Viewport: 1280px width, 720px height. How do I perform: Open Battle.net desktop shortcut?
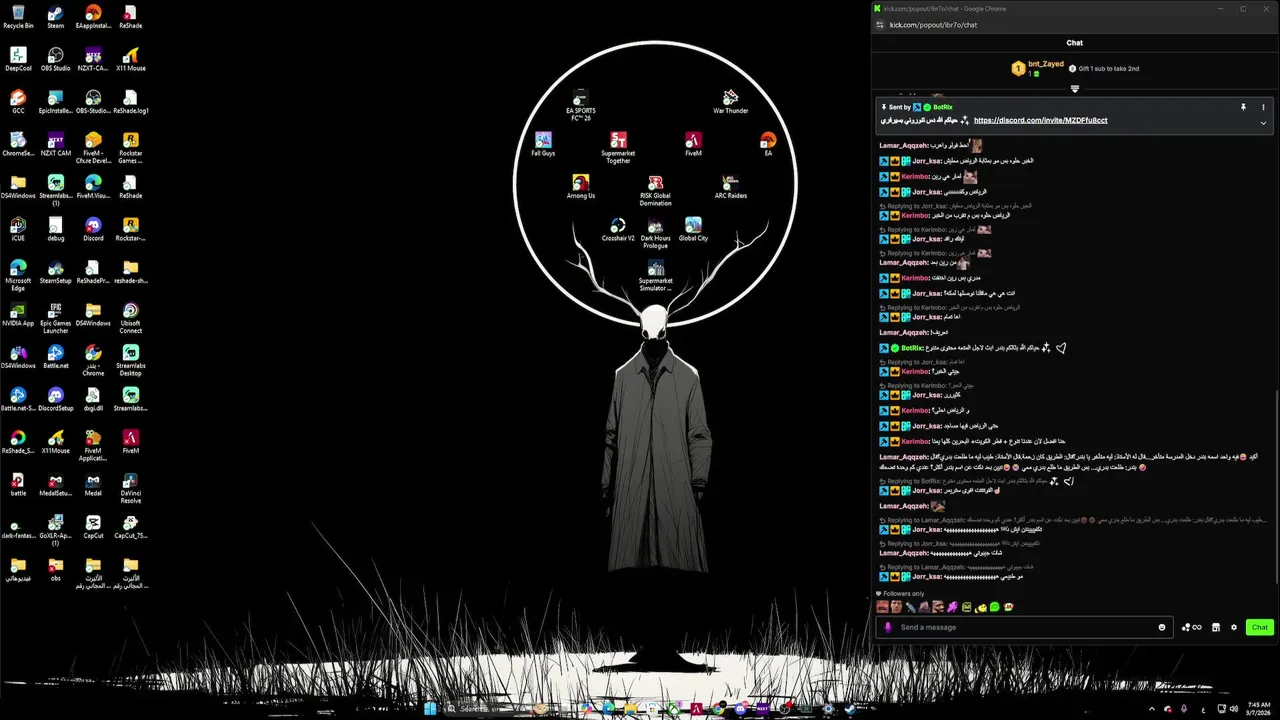pos(55,357)
